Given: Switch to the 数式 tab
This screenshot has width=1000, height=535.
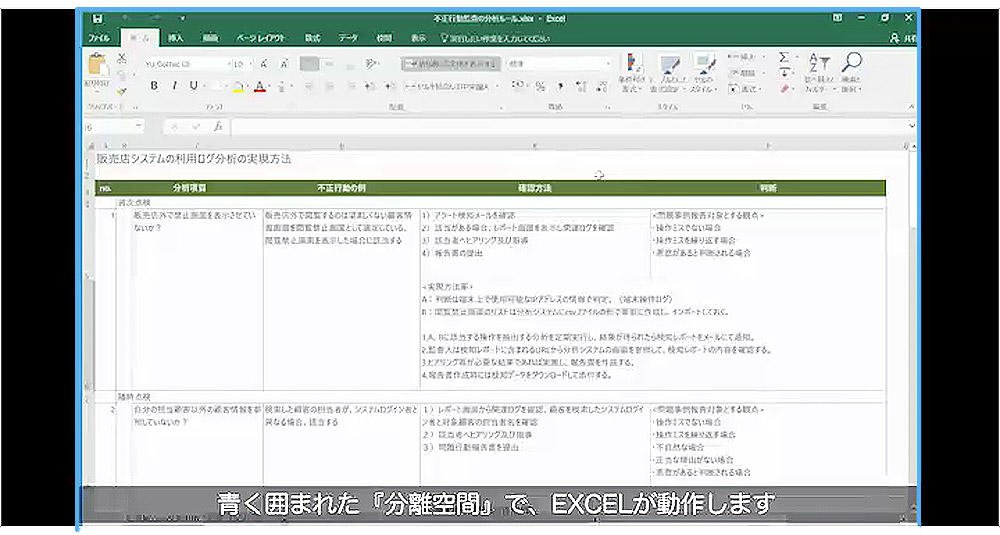Looking at the screenshot, I should (x=312, y=38).
